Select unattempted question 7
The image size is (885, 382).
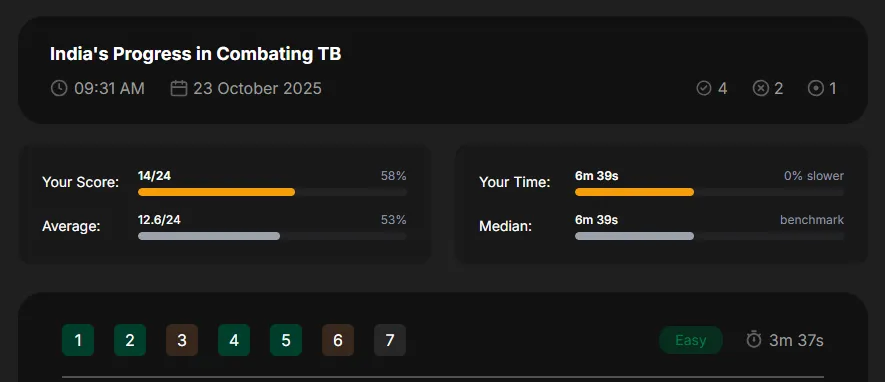coord(389,340)
